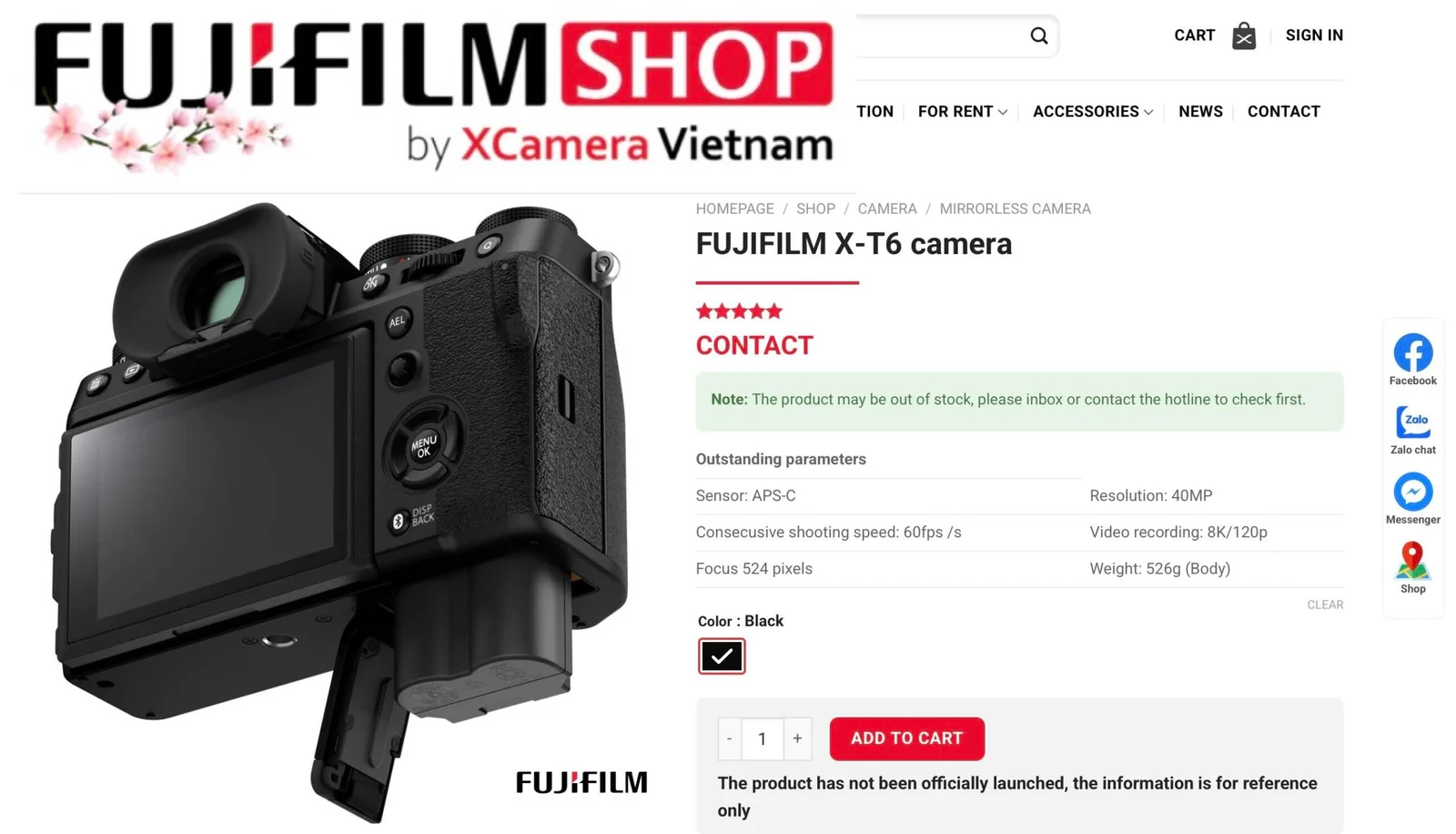Increase quantity with plus button
Screen dimensions: 1456x834
click(797, 738)
